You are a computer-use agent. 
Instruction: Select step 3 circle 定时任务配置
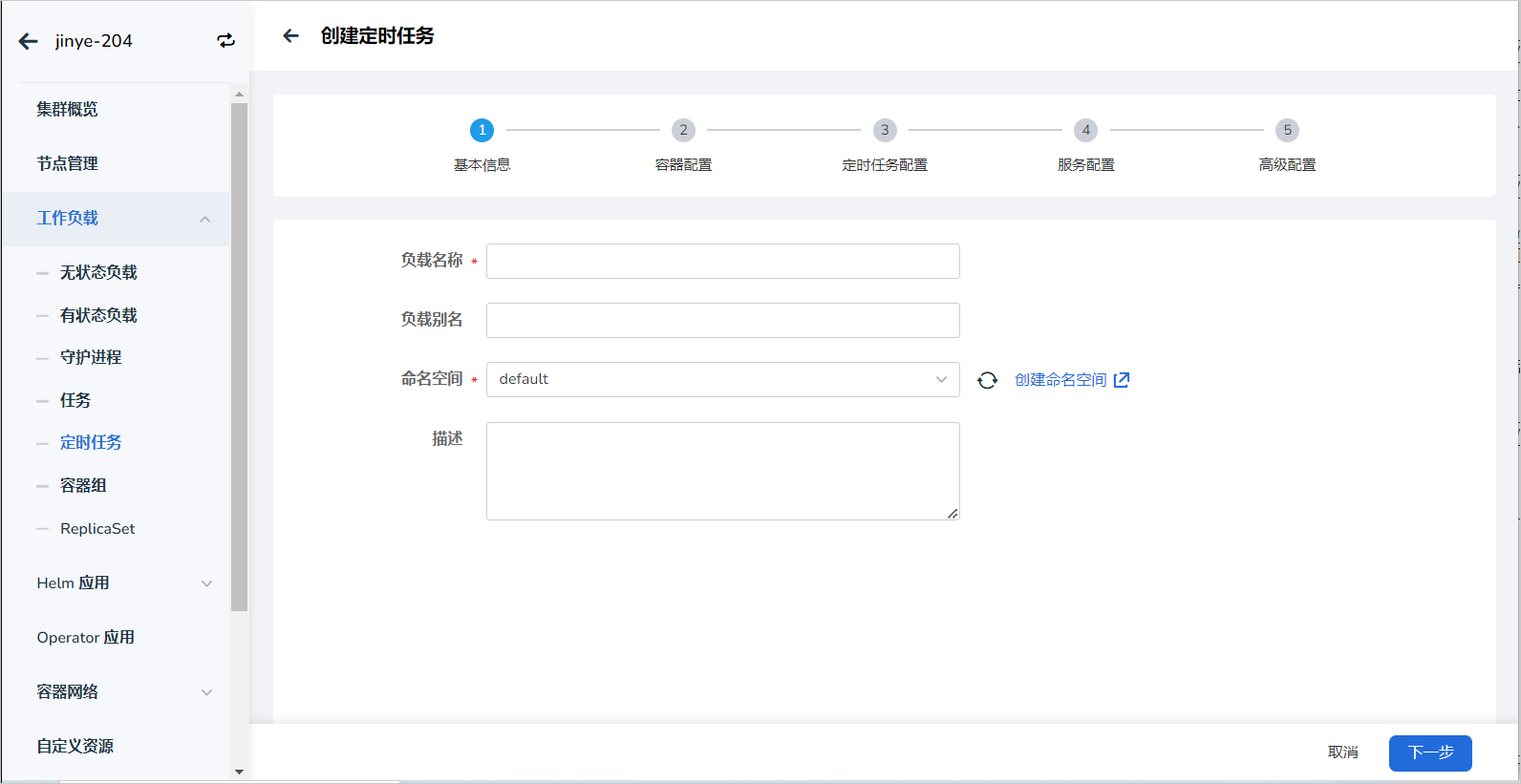tap(885, 130)
